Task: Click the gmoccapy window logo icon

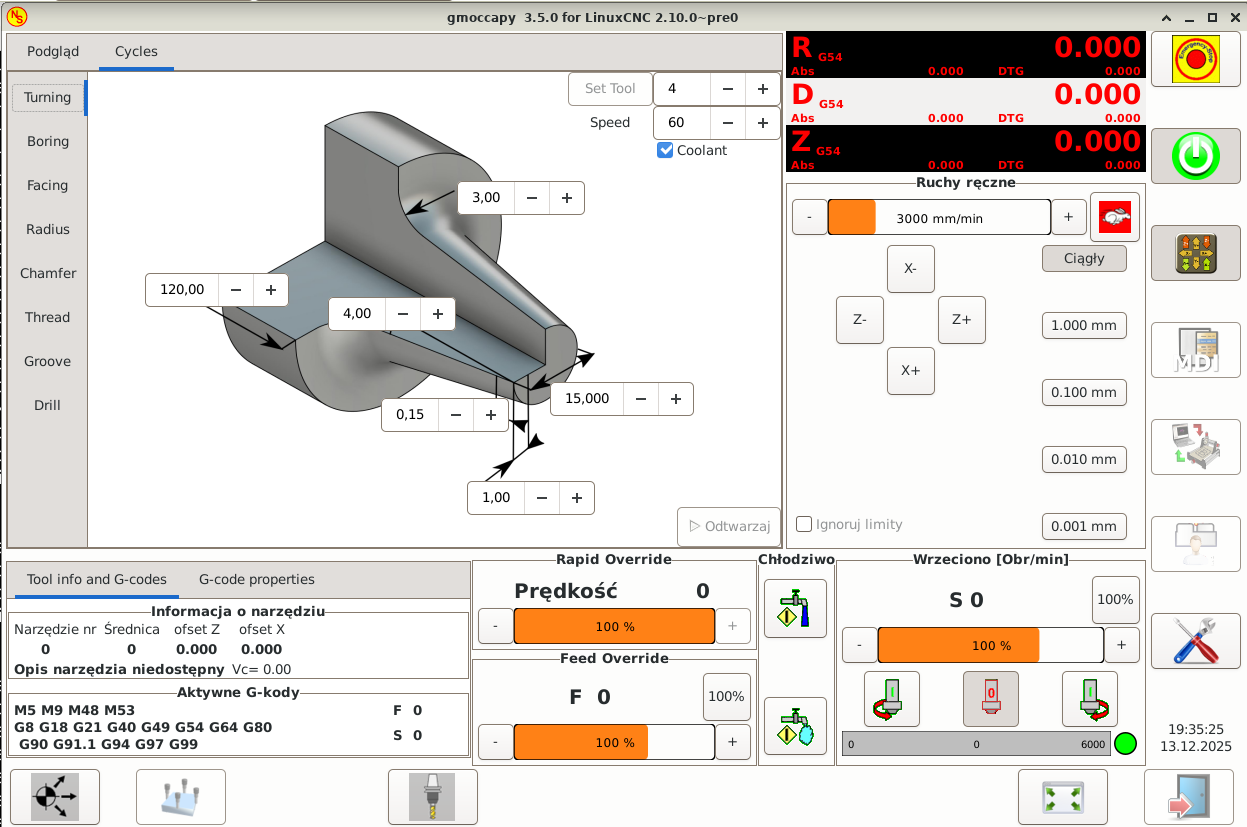Action: click(17, 17)
